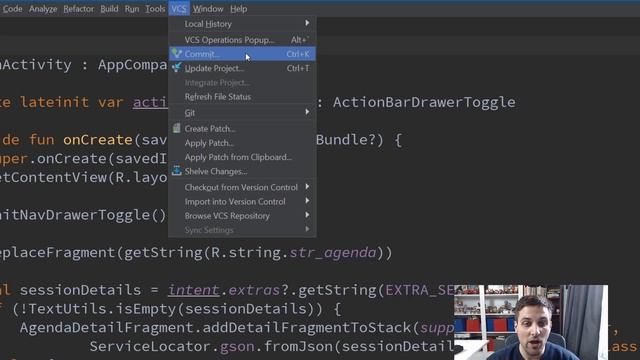Expand Checkout from Version Control submenu
Image resolution: width=640 pixels, height=360 pixels.
pos(242,187)
